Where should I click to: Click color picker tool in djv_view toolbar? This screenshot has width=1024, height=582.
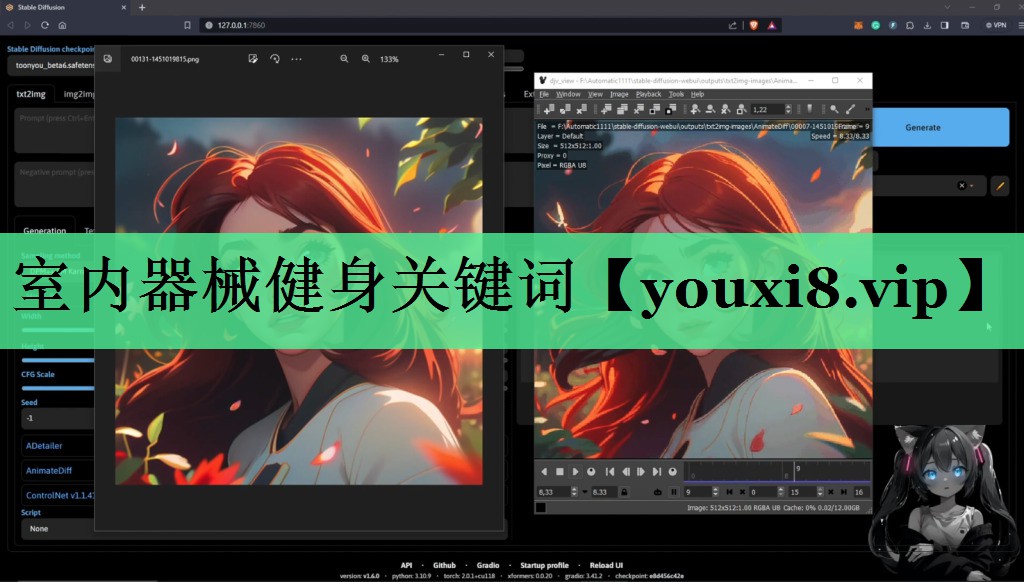pos(850,109)
